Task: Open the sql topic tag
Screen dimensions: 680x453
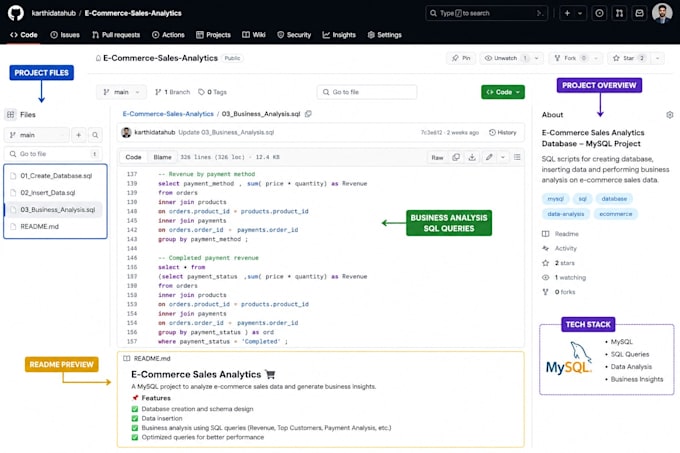Action: coord(582,199)
